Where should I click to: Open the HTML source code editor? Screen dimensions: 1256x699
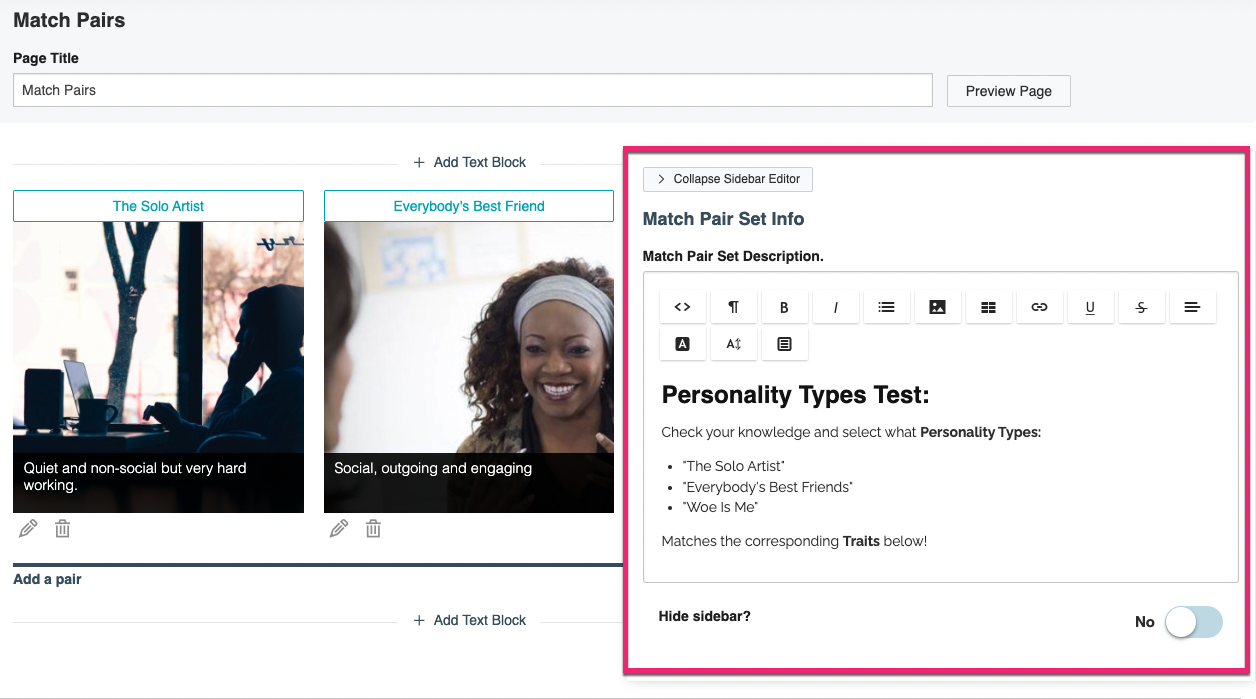click(x=683, y=307)
